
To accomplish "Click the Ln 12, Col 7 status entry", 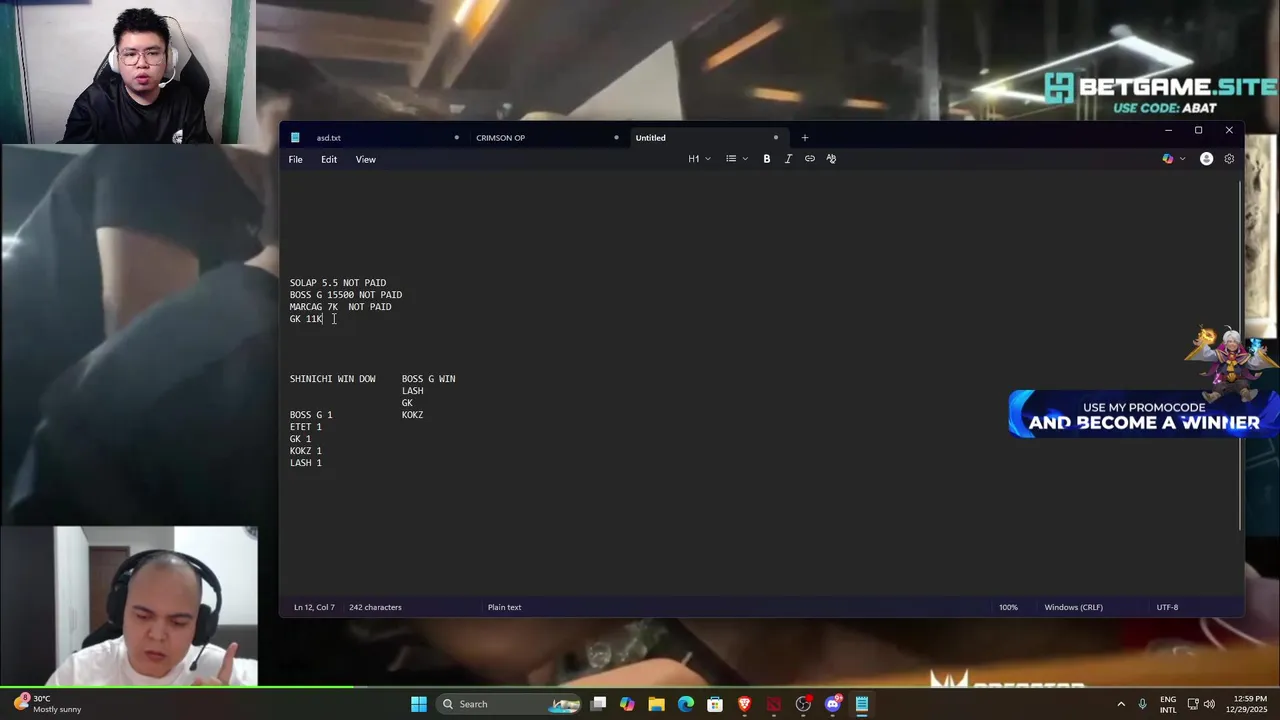I will point(314,607).
